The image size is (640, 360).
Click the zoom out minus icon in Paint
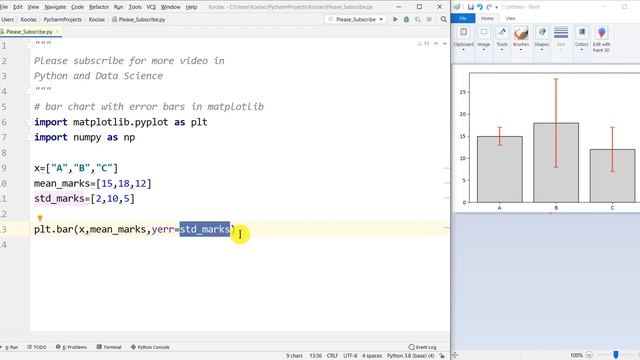point(589,355)
